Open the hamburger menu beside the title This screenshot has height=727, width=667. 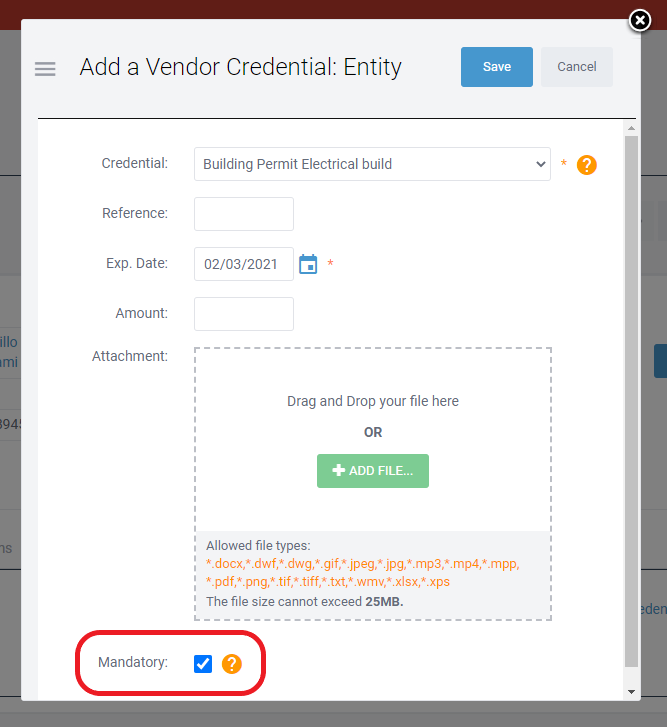pyautogui.click(x=45, y=68)
